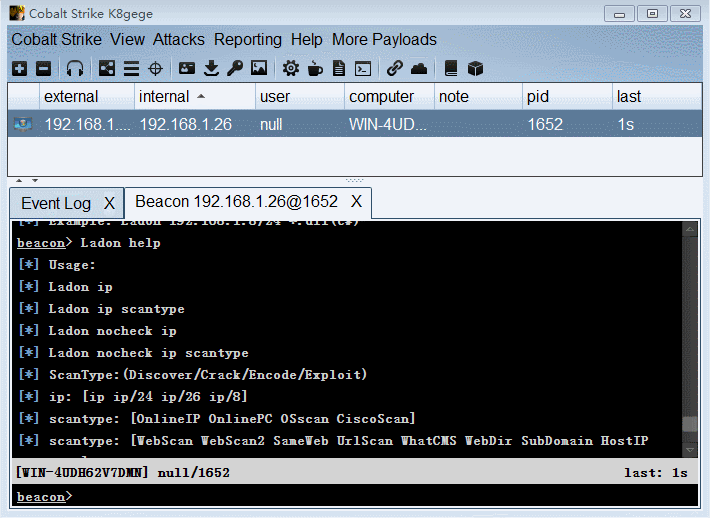Viewport: 710px width, 518px height.
Task: Switch to target table crosshair icon
Action: pyautogui.click(x=155, y=69)
